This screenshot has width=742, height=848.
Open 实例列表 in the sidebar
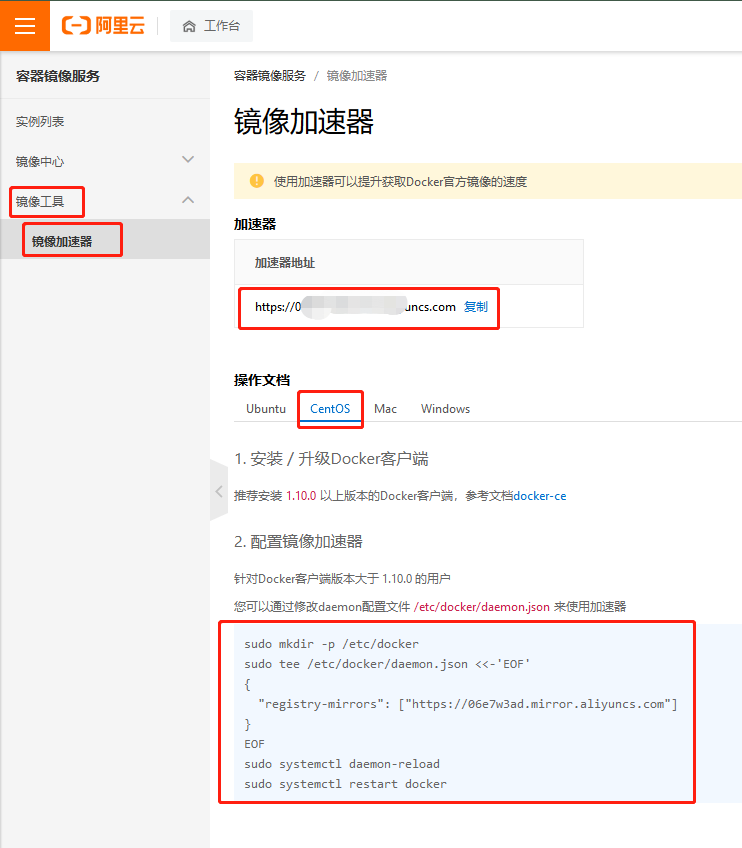tap(40, 122)
